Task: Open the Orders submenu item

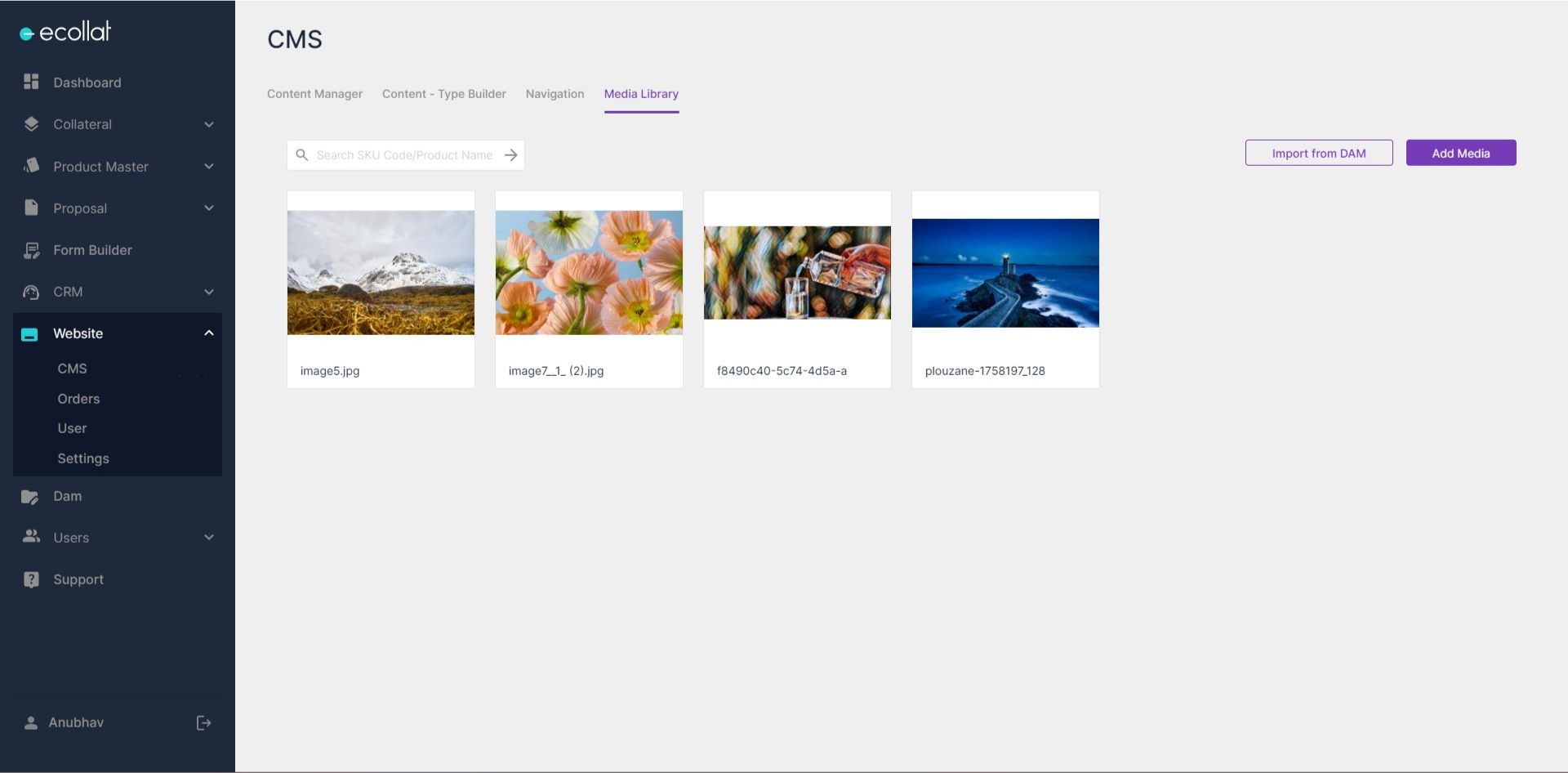Action: [78, 399]
